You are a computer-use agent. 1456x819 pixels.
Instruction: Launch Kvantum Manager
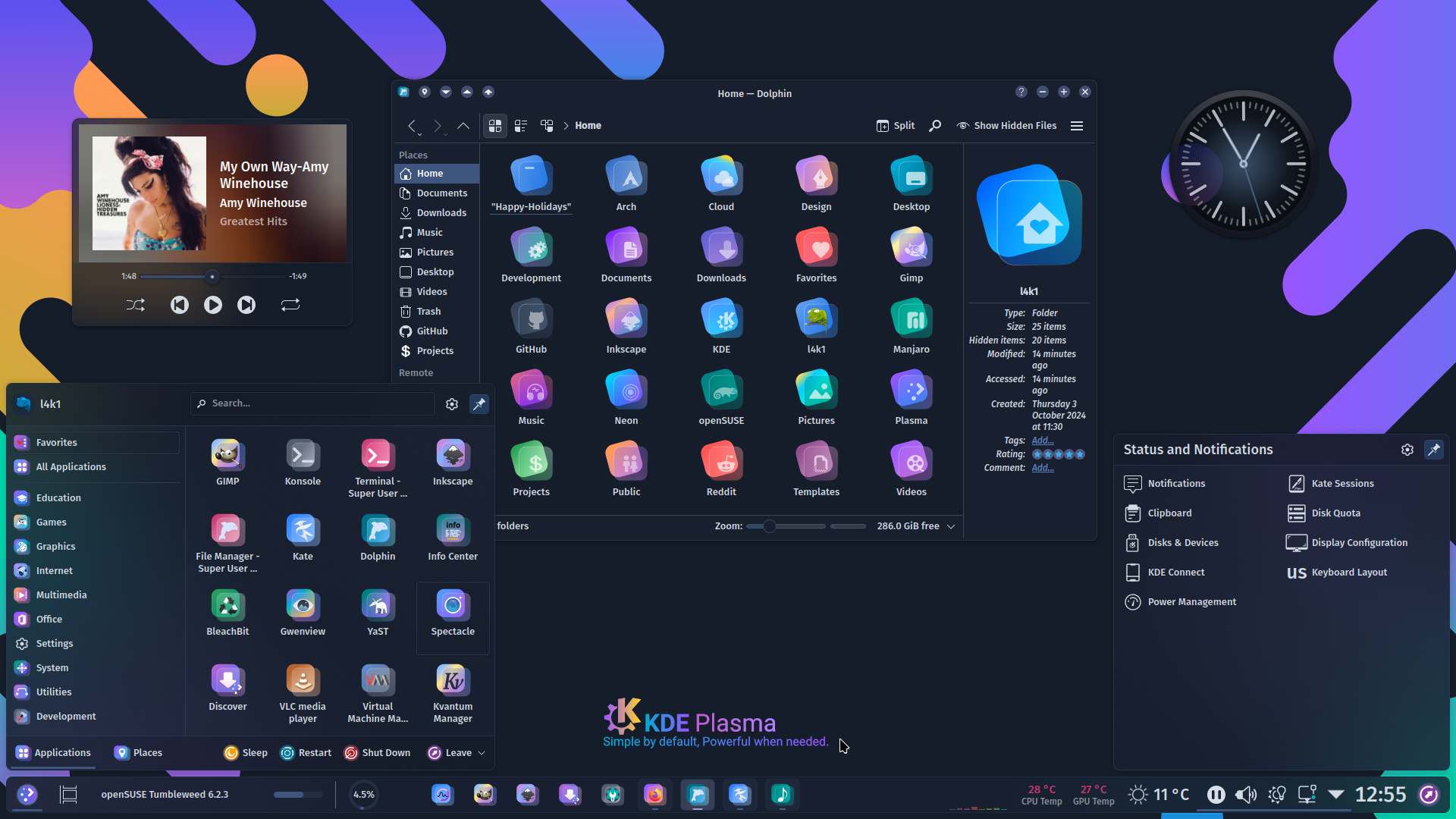point(453,693)
